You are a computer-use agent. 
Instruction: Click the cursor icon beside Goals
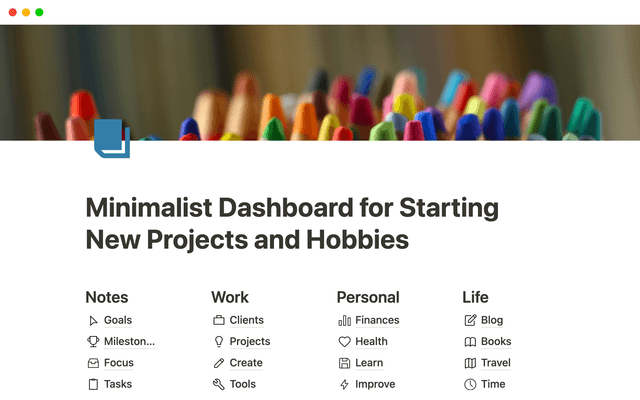pos(93,321)
